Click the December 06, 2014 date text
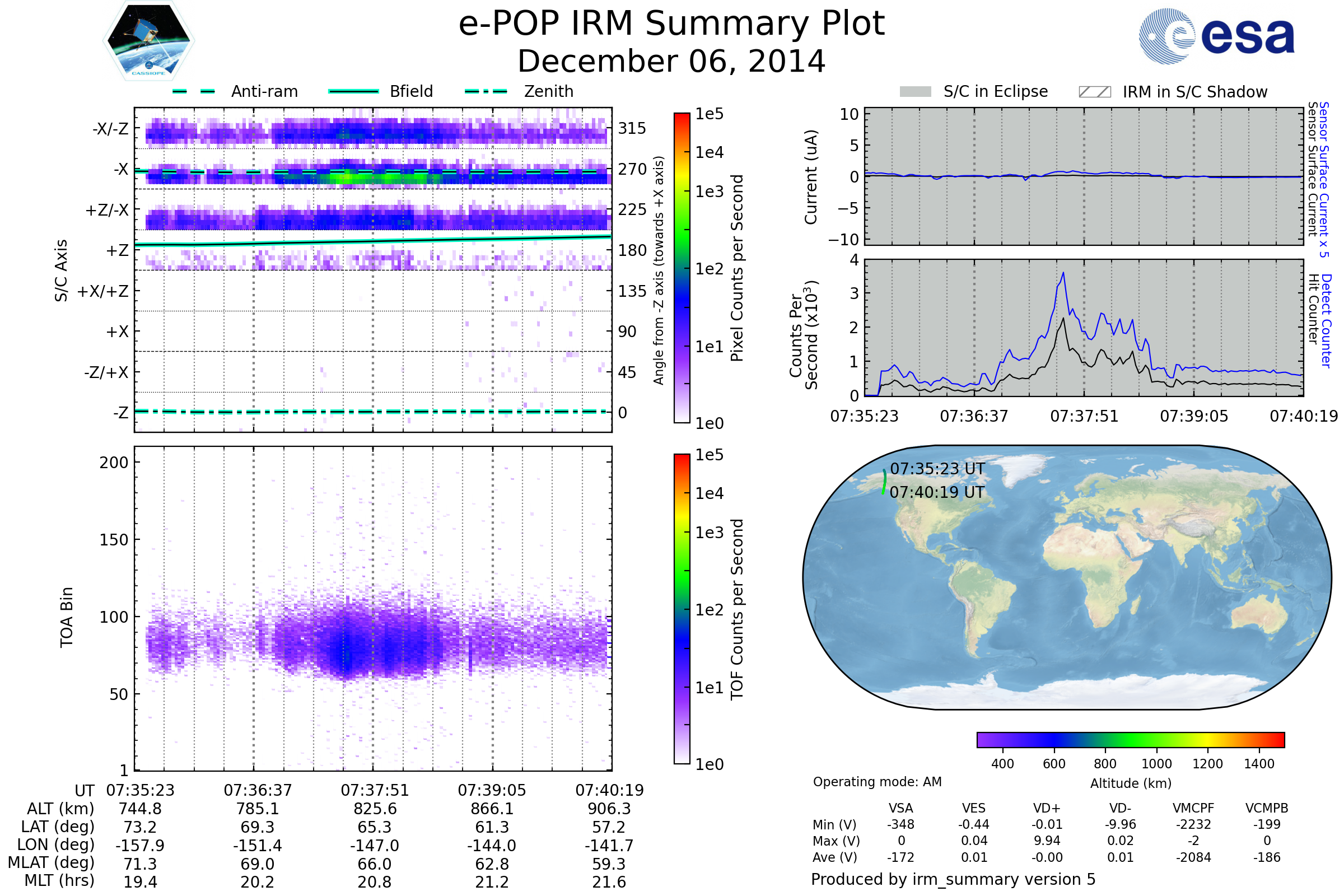 click(x=671, y=62)
